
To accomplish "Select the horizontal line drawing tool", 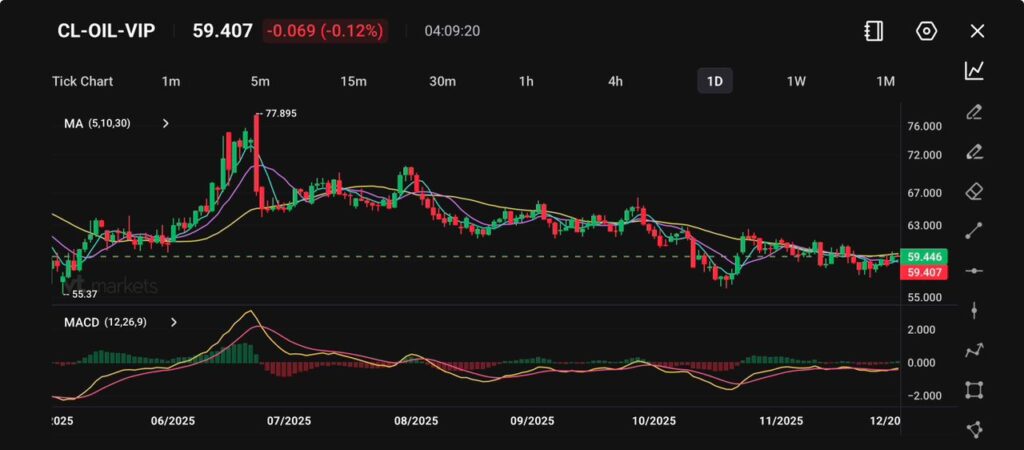I will (x=974, y=271).
